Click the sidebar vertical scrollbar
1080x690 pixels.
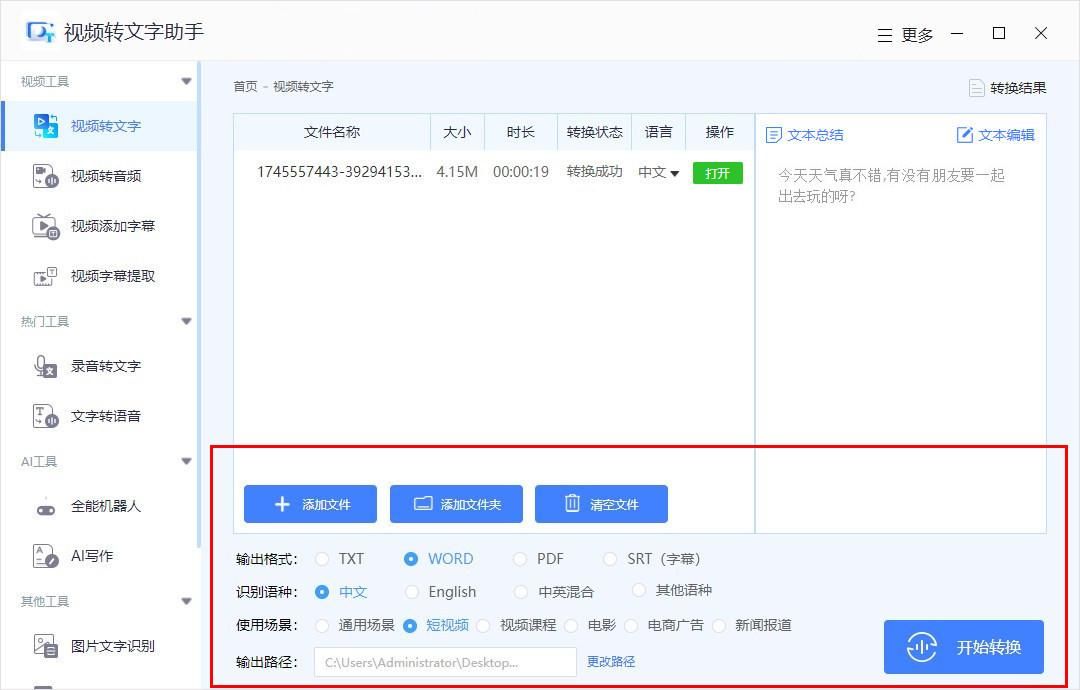[x=198, y=303]
